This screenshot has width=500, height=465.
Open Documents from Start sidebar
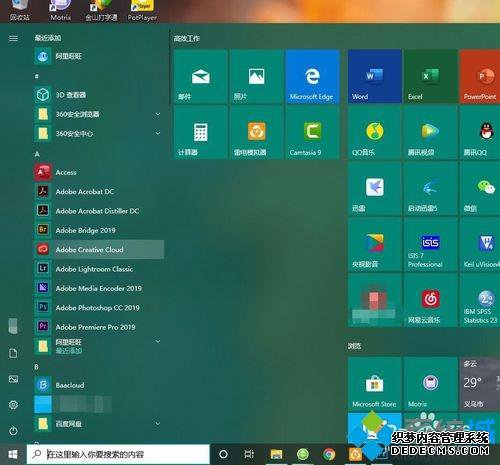(x=13, y=353)
